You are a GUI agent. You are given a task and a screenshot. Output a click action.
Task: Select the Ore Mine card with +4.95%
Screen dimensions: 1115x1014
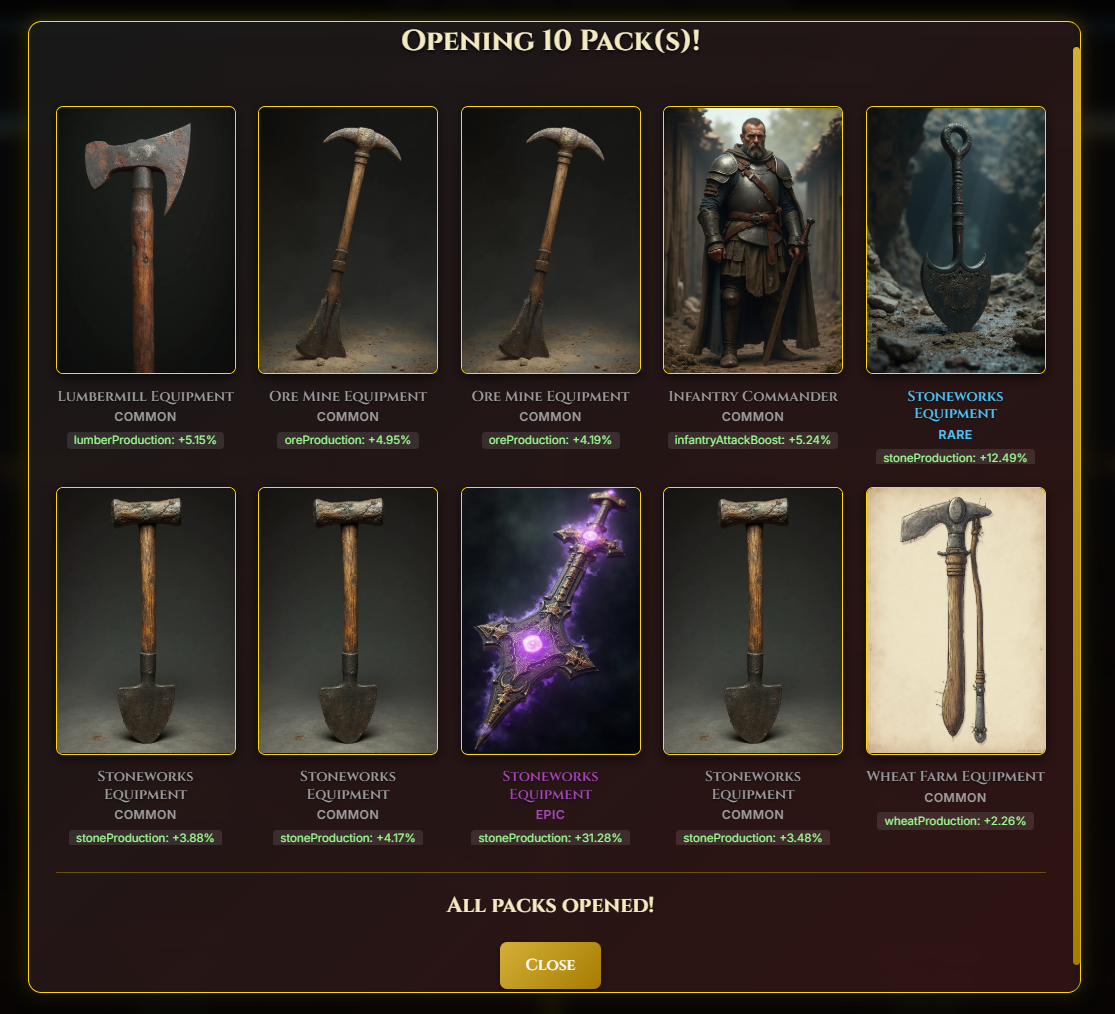pyautogui.click(x=348, y=240)
